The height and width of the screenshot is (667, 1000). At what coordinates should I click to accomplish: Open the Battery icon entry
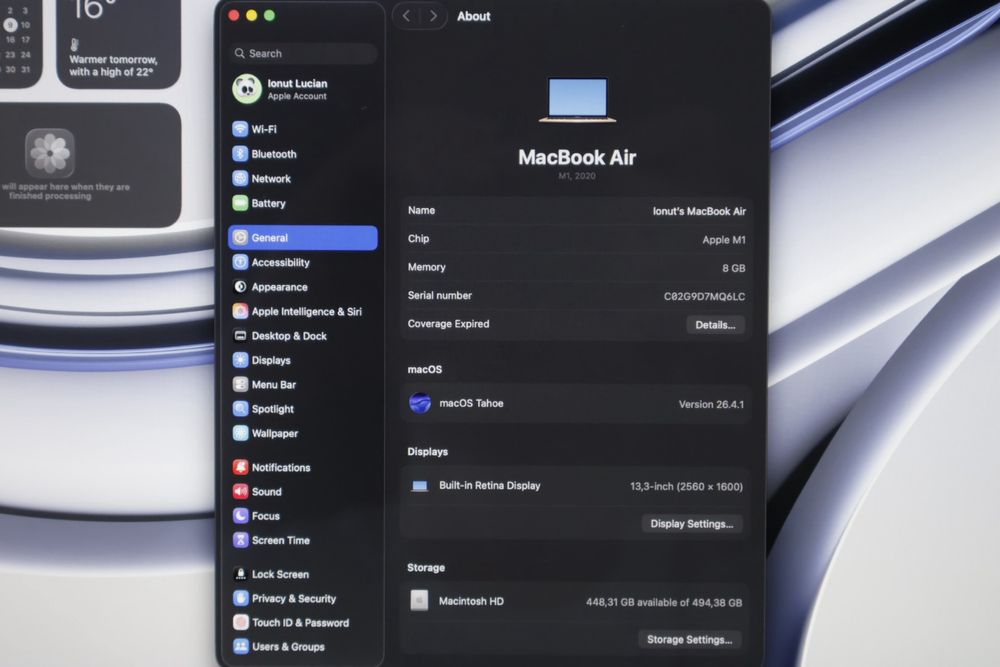point(240,203)
